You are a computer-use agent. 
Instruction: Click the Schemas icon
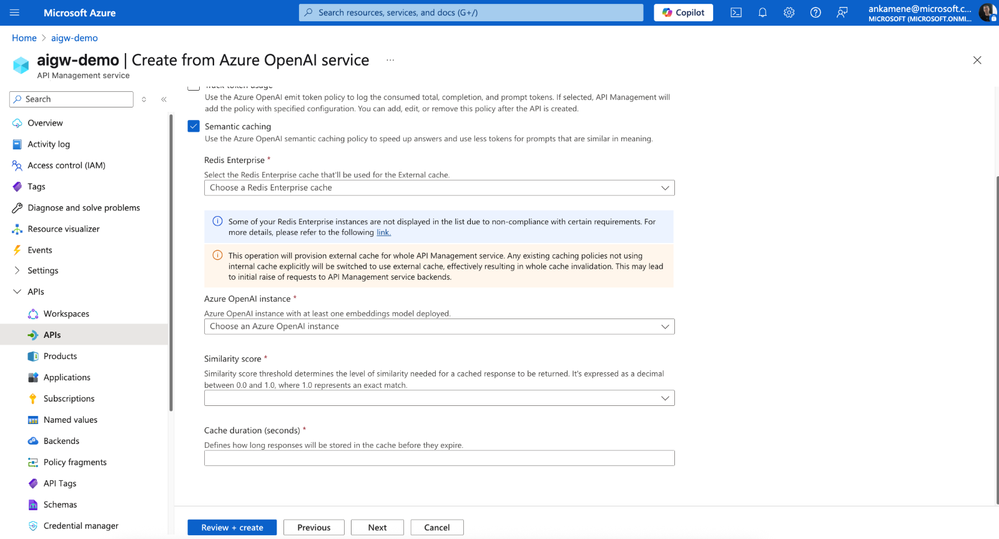point(33,505)
